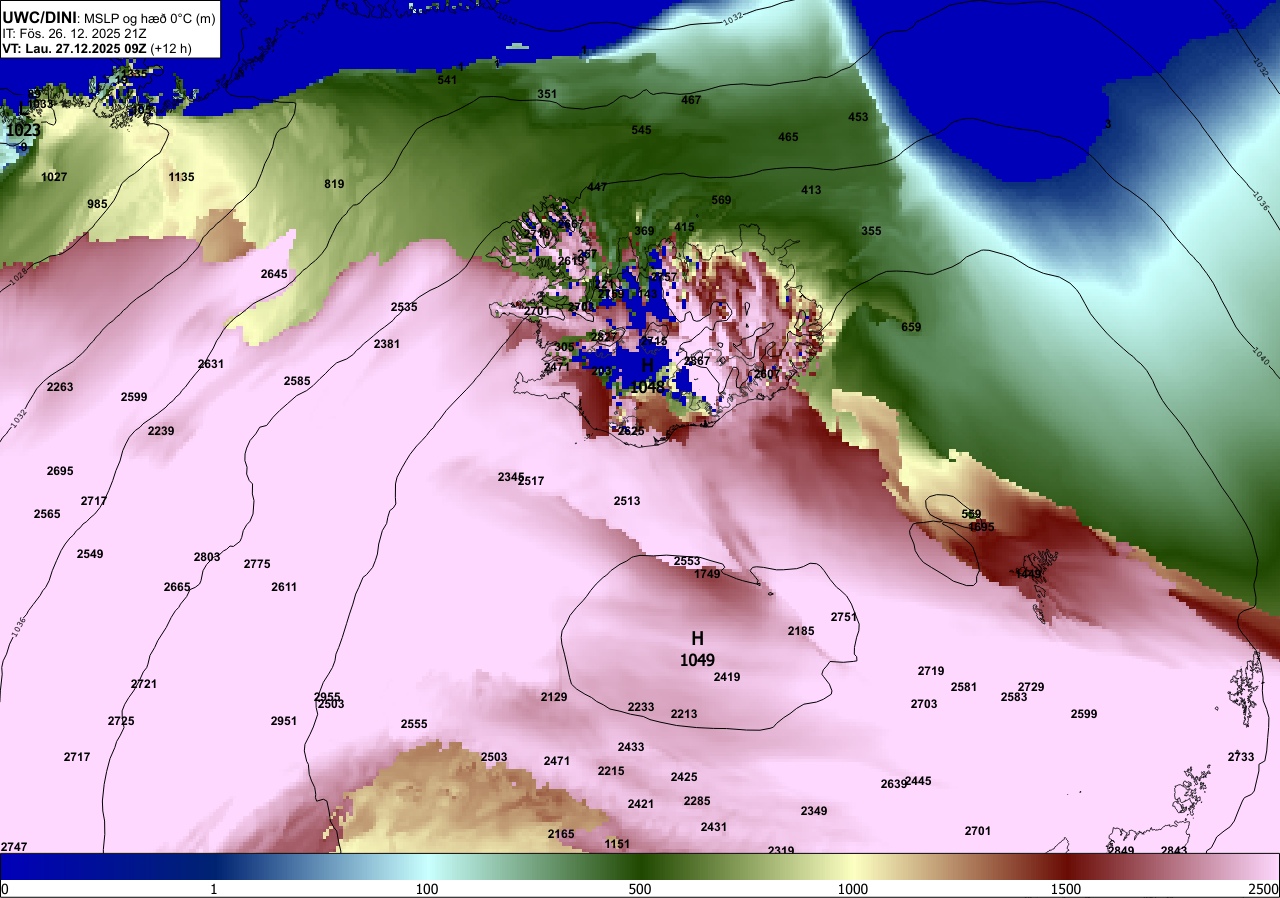This screenshot has width=1280, height=898.
Task: Click the height value 545
Action: [641, 130]
